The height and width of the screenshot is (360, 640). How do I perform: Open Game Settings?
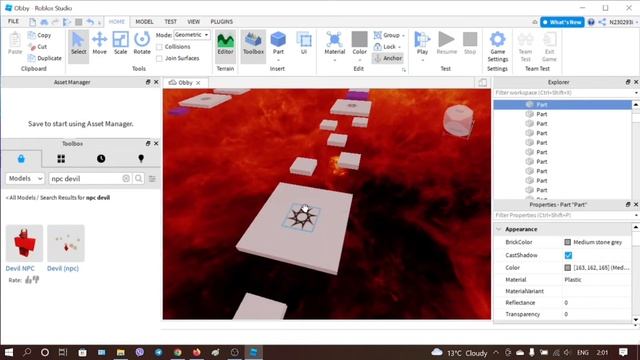click(497, 47)
